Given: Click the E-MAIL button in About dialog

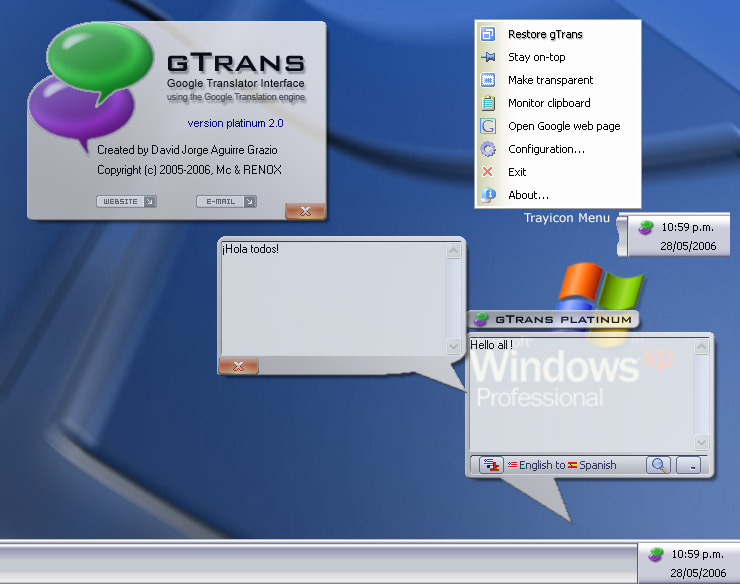Looking at the screenshot, I should 227,202.
